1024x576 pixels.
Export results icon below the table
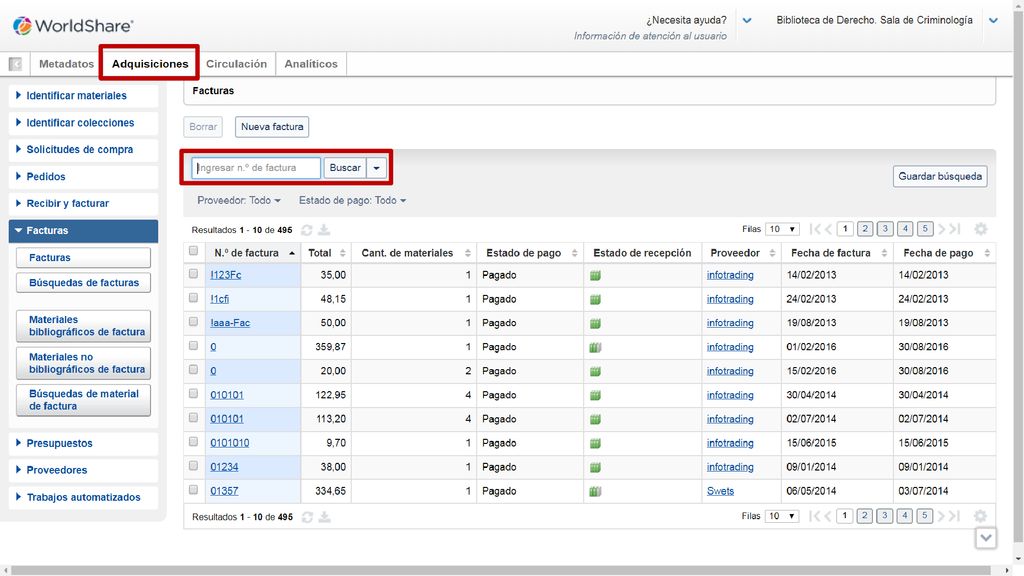pos(325,517)
